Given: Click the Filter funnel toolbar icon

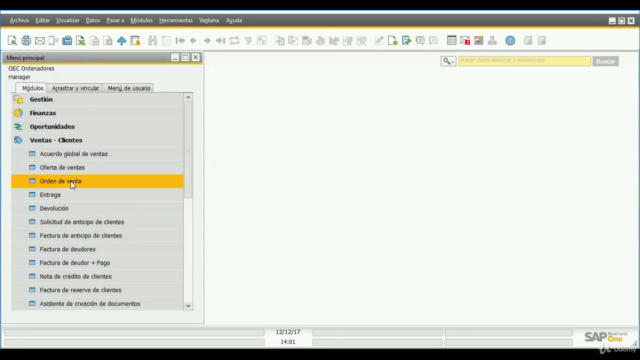Looking at the screenshot, I should pyautogui.click(x=248, y=40).
